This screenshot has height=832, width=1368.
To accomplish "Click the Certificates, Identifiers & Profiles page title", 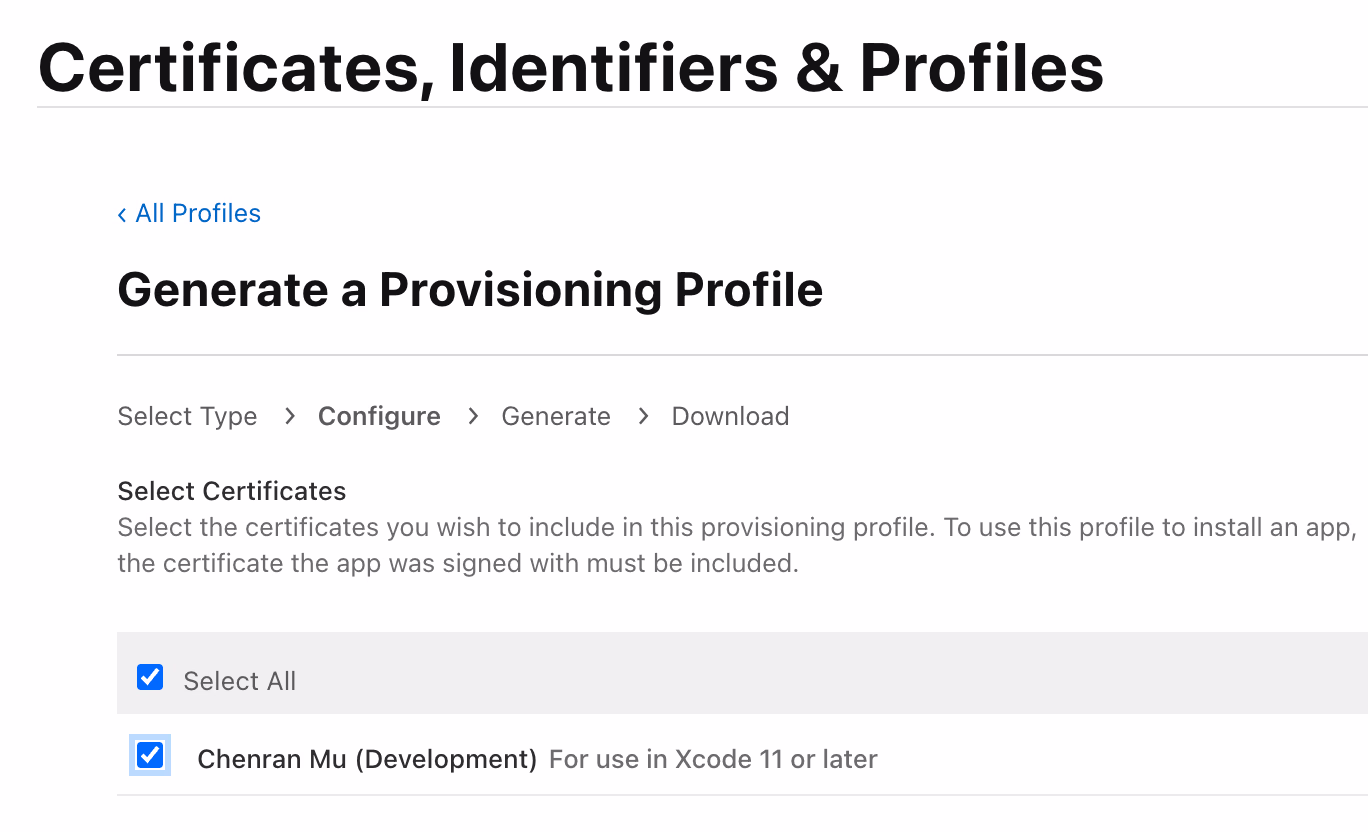I will (x=570, y=68).
